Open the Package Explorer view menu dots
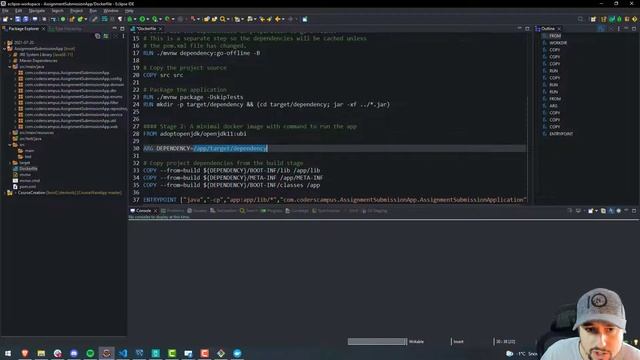The height and width of the screenshot is (360, 640). (x=123, y=36)
